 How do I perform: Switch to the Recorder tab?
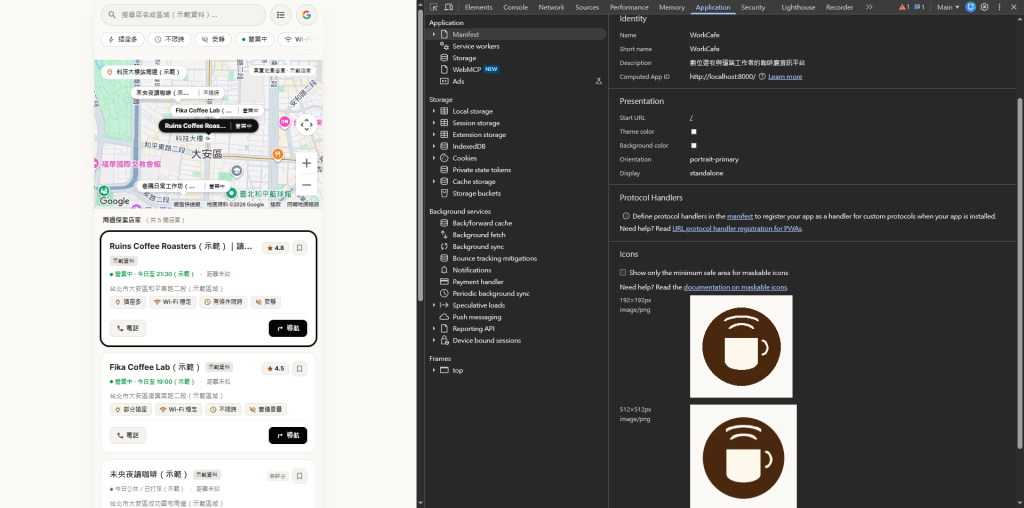tap(839, 7)
